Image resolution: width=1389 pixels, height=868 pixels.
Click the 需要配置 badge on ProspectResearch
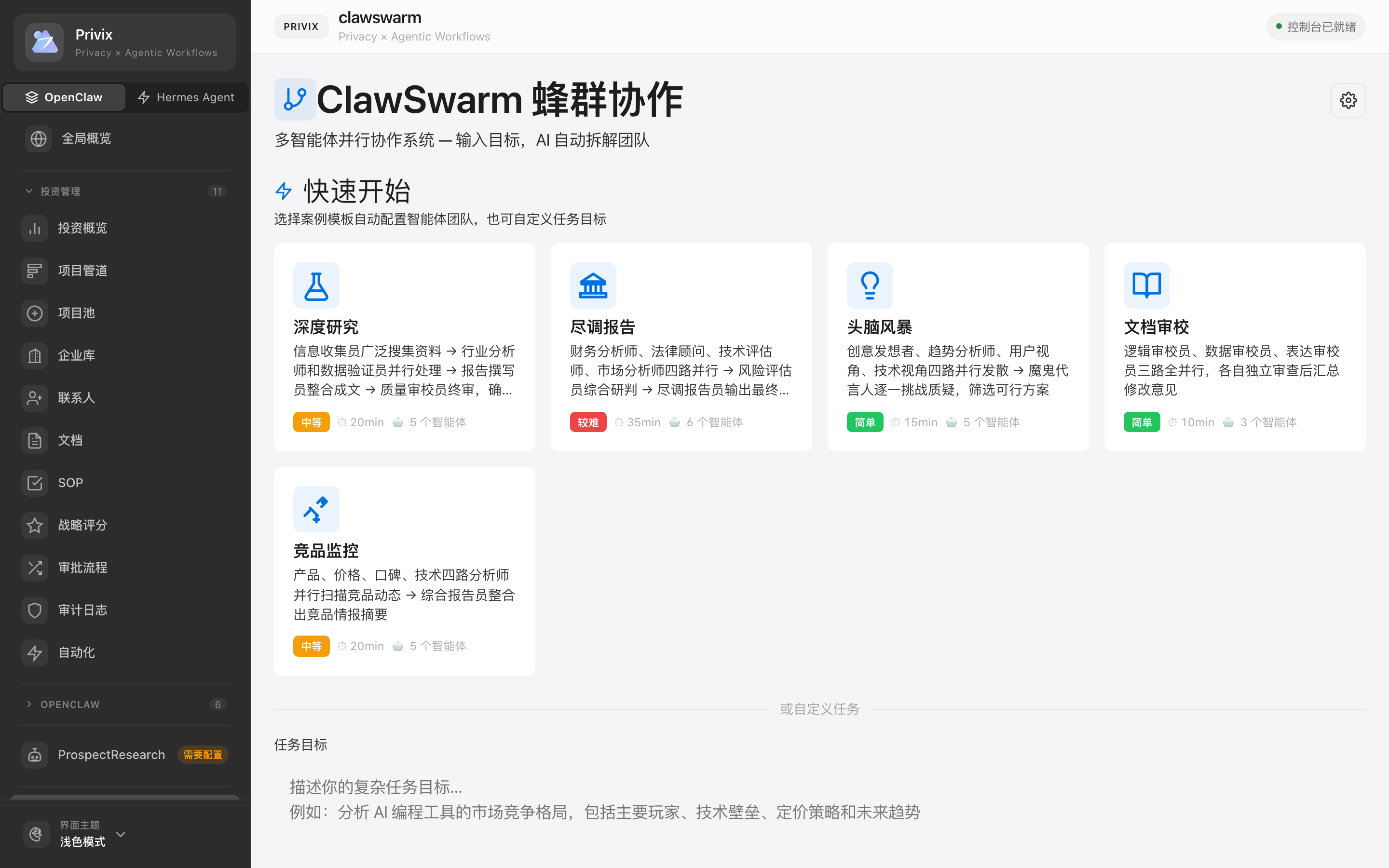203,755
